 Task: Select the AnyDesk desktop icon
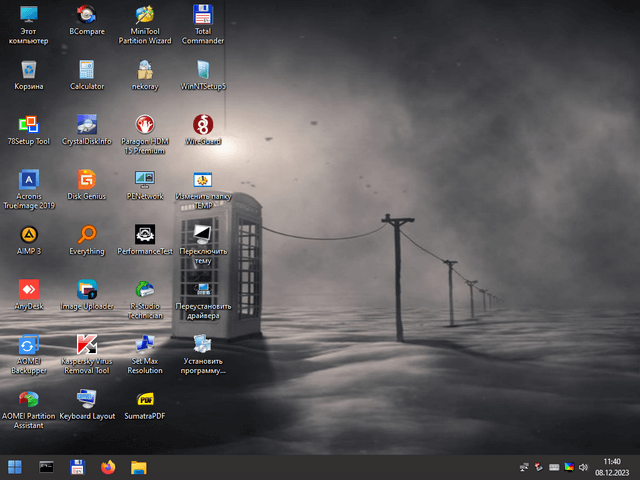[x=29, y=290]
